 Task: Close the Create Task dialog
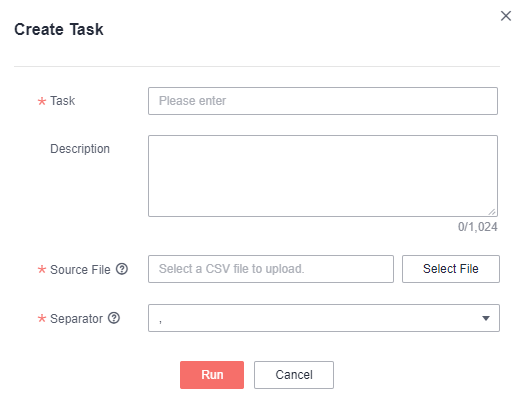coord(506,16)
